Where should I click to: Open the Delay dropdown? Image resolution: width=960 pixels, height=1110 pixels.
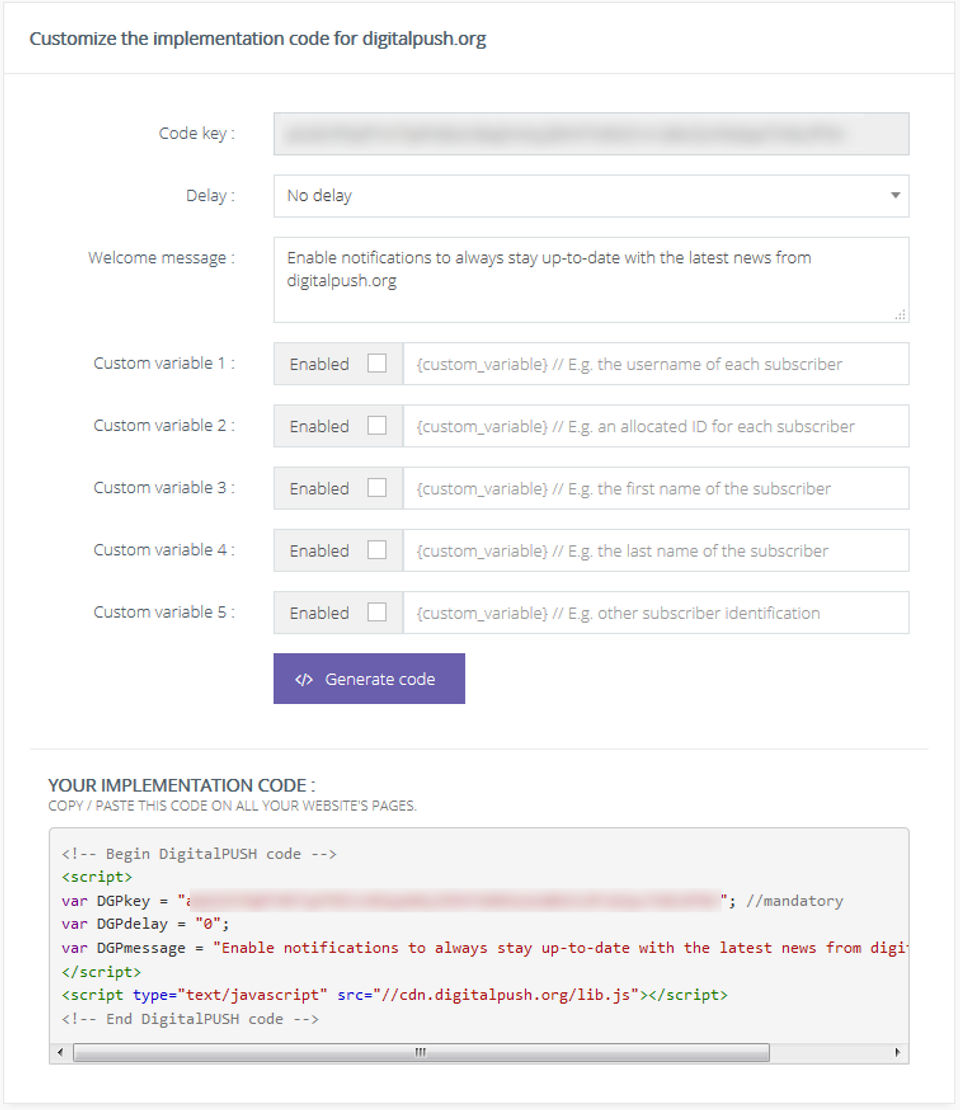pyautogui.click(x=590, y=196)
